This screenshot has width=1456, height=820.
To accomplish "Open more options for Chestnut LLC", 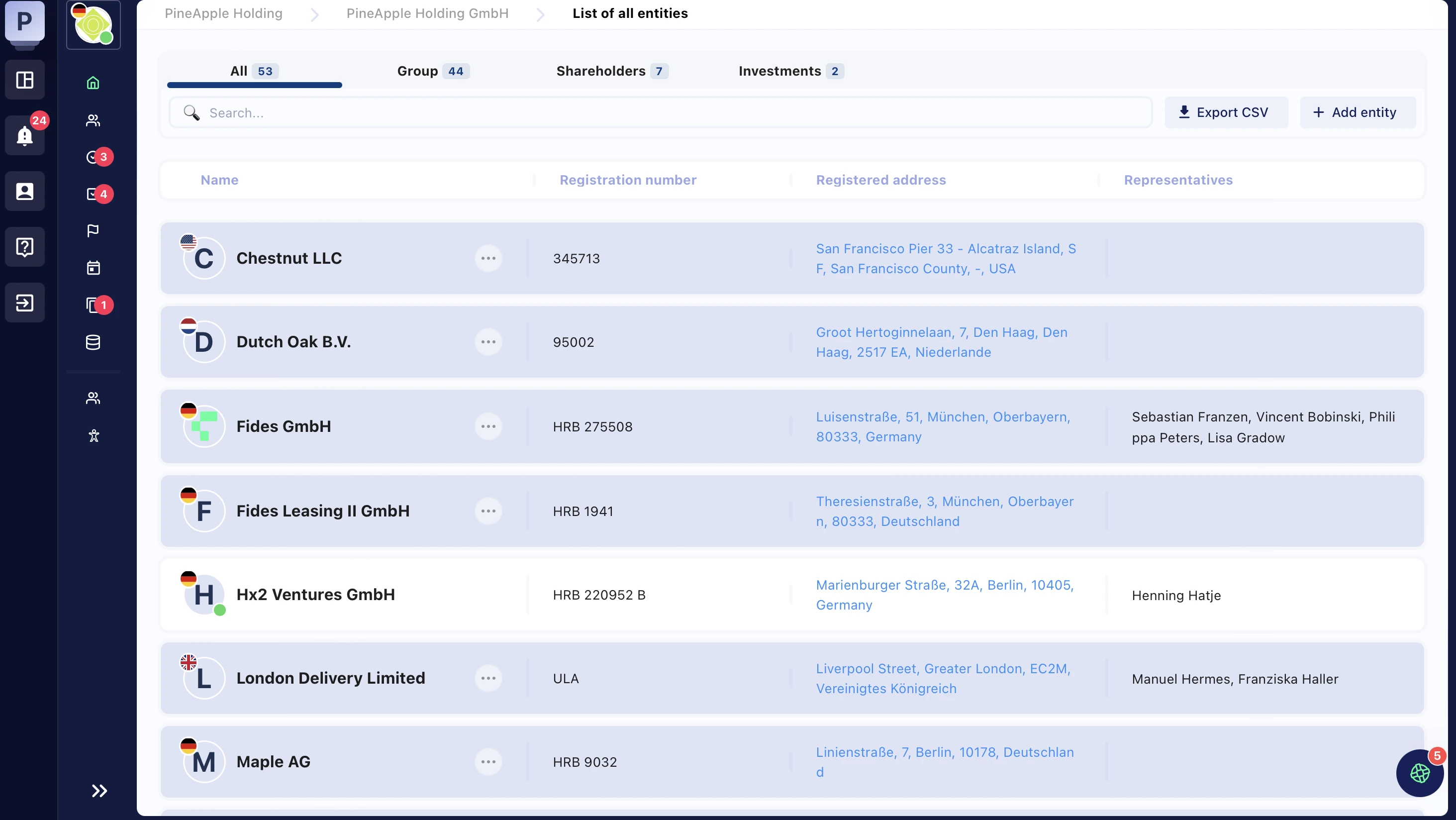I will pos(488,258).
